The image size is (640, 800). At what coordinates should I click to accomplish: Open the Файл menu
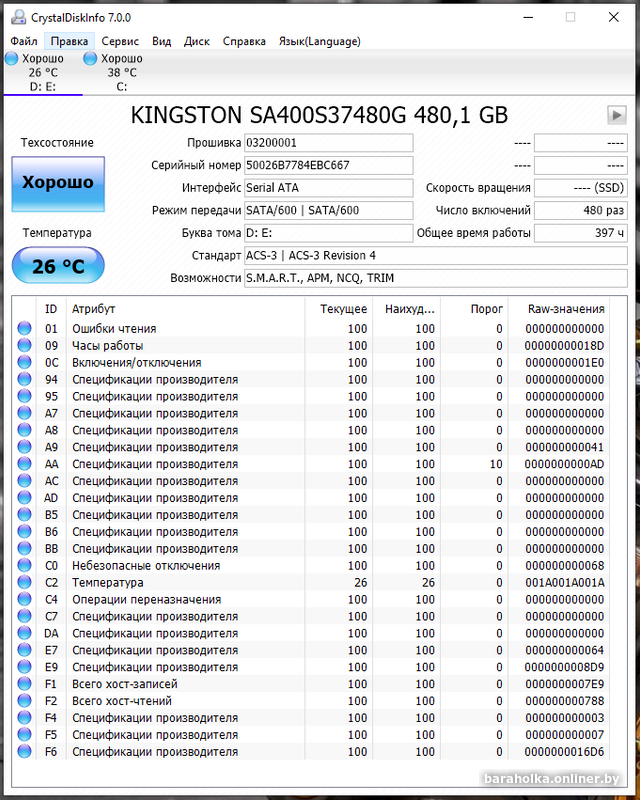click(x=24, y=41)
